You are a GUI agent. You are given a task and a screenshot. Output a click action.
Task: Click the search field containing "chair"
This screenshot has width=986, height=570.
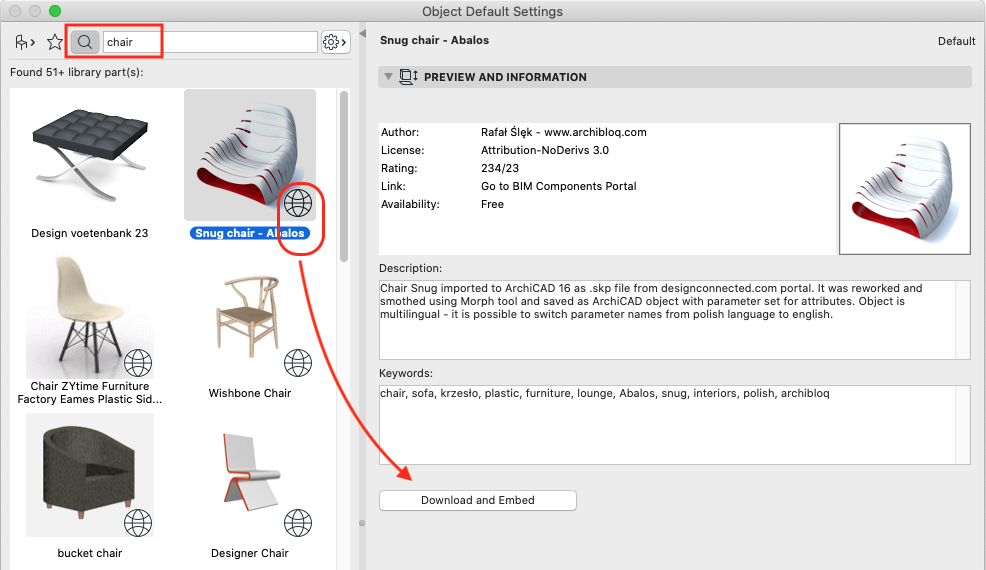point(210,42)
